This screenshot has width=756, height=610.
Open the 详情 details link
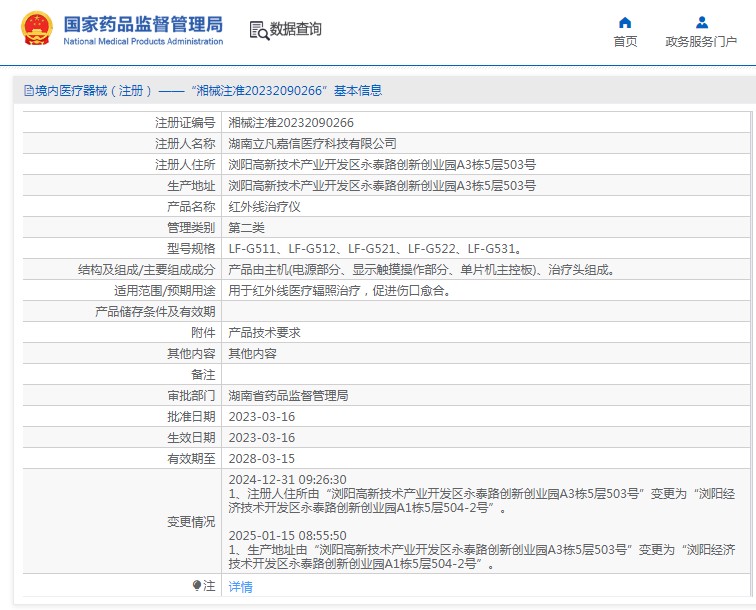tap(240, 586)
